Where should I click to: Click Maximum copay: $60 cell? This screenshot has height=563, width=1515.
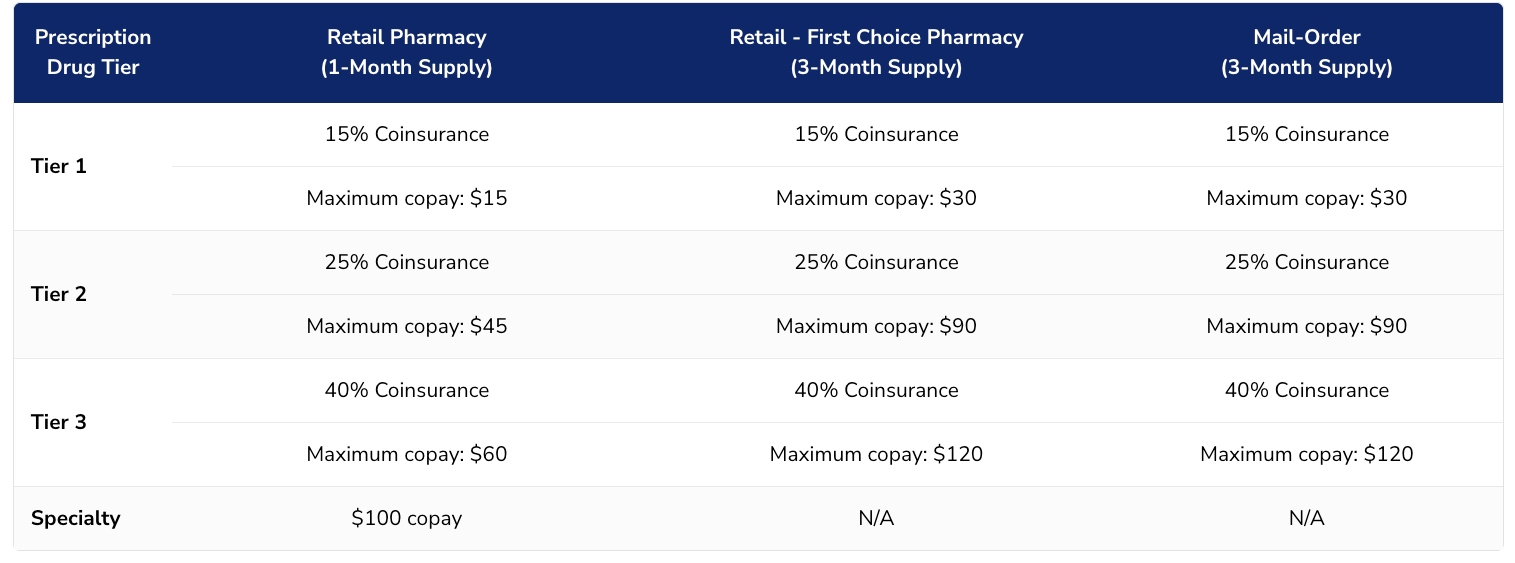[x=406, y=454]
